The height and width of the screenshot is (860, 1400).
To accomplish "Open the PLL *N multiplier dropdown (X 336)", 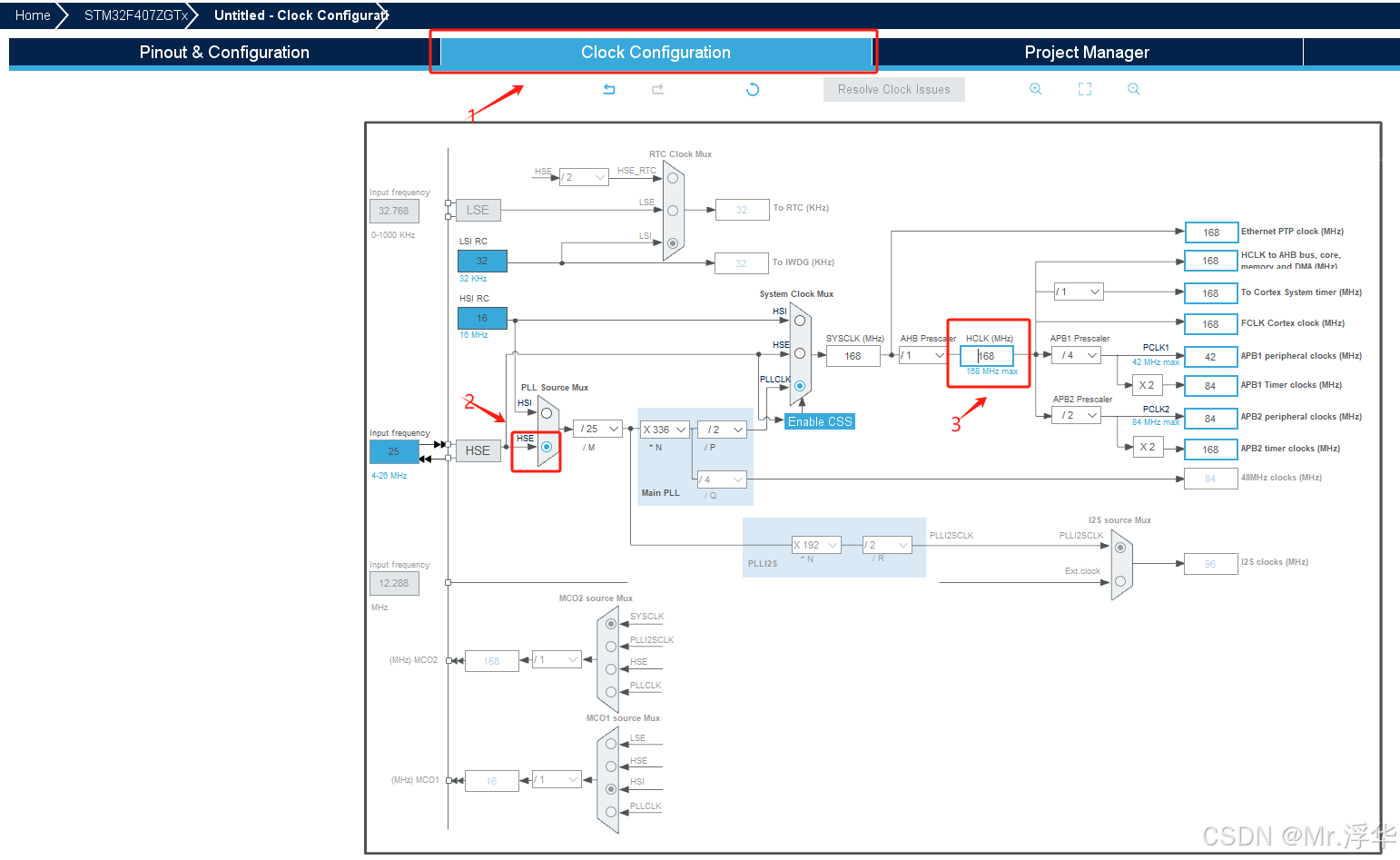I will [x=665, y=430].
